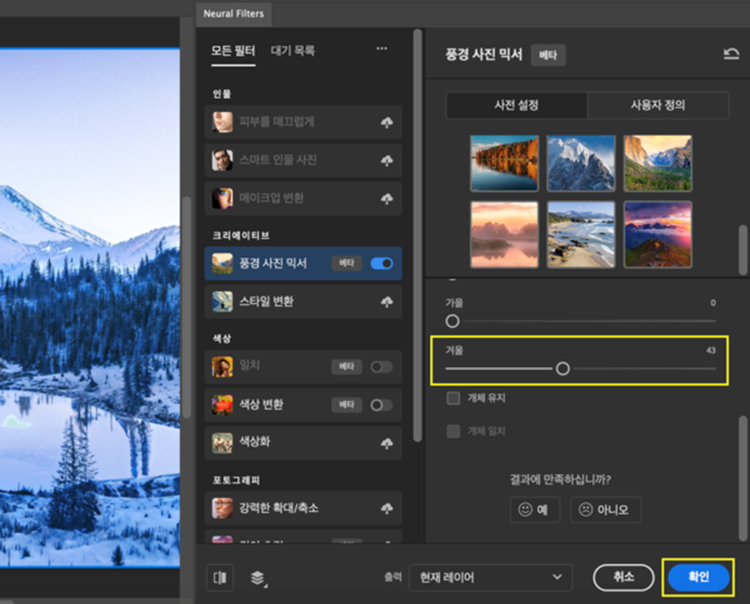Click the 메이크업 변환 filter icon

point(222,198)
